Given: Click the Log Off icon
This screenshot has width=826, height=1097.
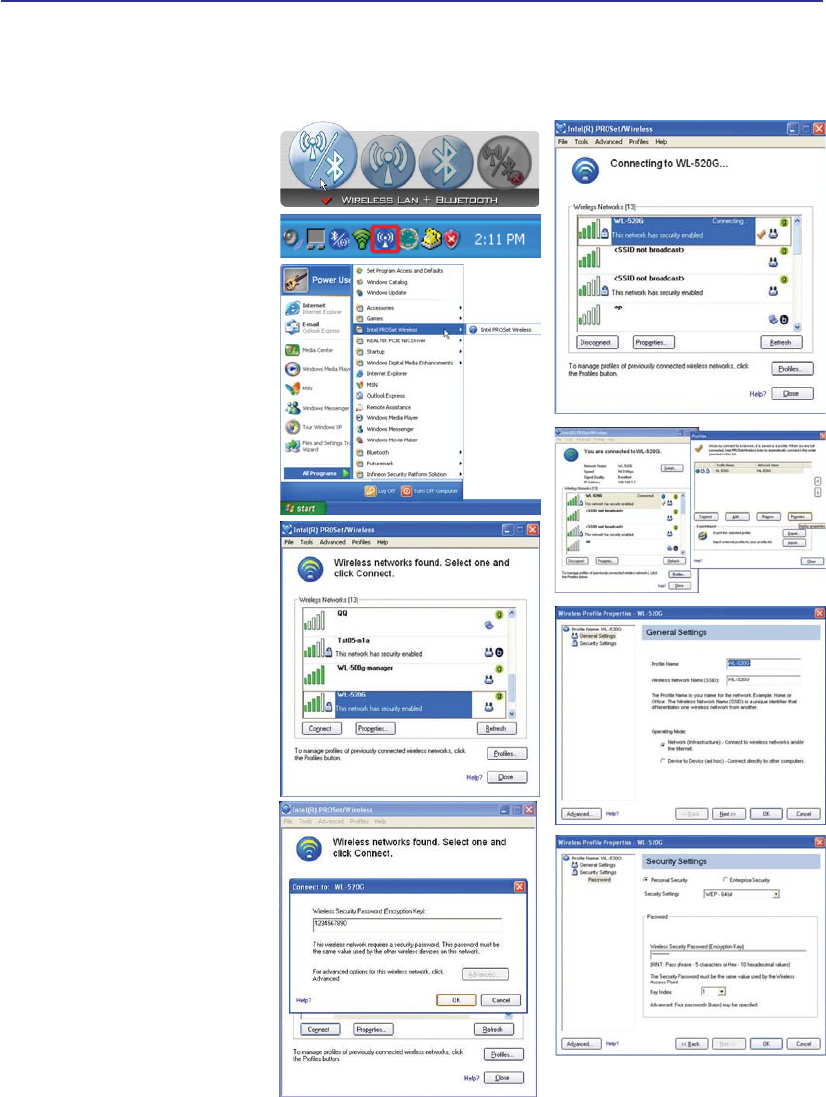Looking at the screenshot, I should 371,491.
